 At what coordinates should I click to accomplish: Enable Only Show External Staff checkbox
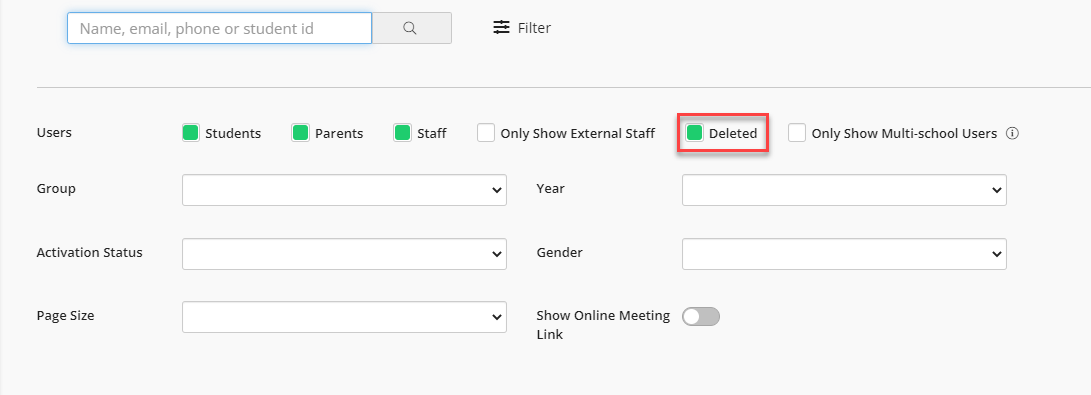[x=486, y=133]
